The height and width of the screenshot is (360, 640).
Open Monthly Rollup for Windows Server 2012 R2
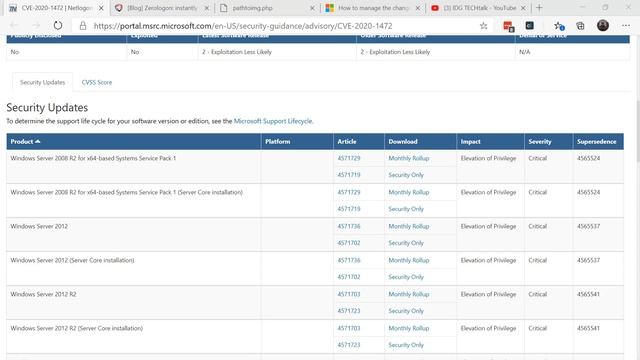409,294
